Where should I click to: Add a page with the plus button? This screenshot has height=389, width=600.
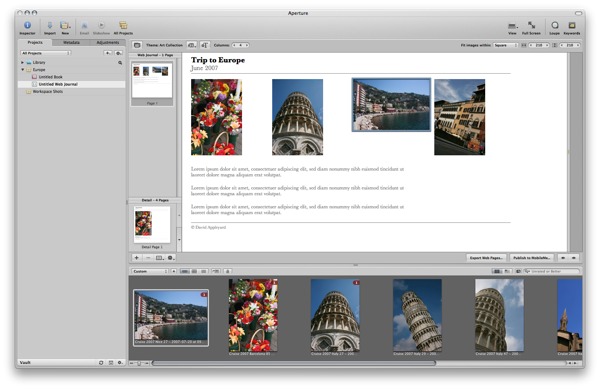click(136, 258)
